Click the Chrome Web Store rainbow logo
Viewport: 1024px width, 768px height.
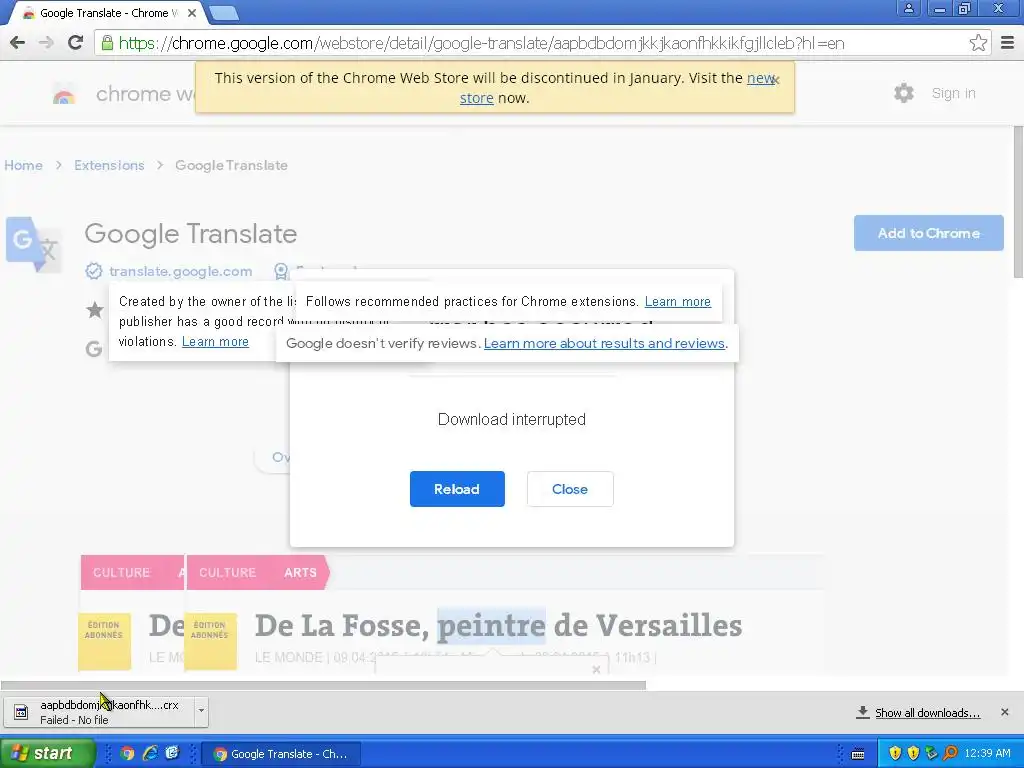[64, 95]
